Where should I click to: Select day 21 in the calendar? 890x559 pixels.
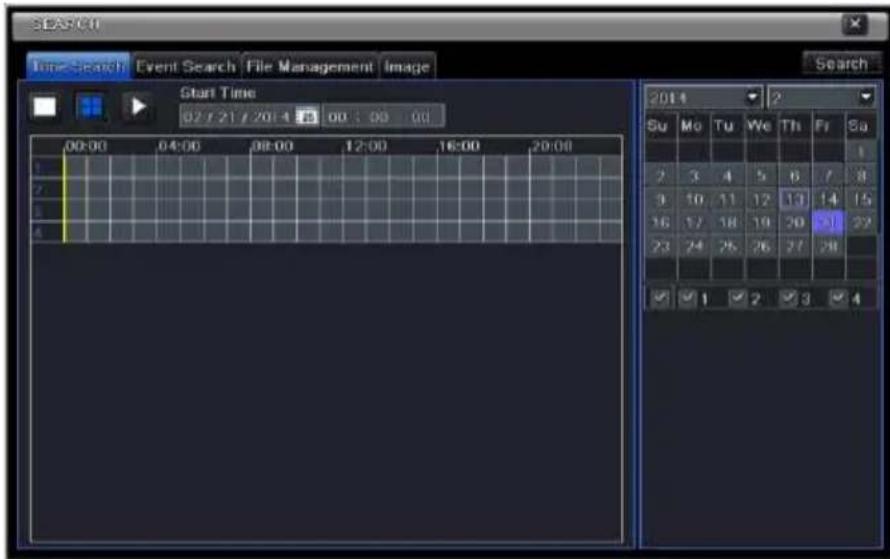pyautogui.click(x=828, y=222)
